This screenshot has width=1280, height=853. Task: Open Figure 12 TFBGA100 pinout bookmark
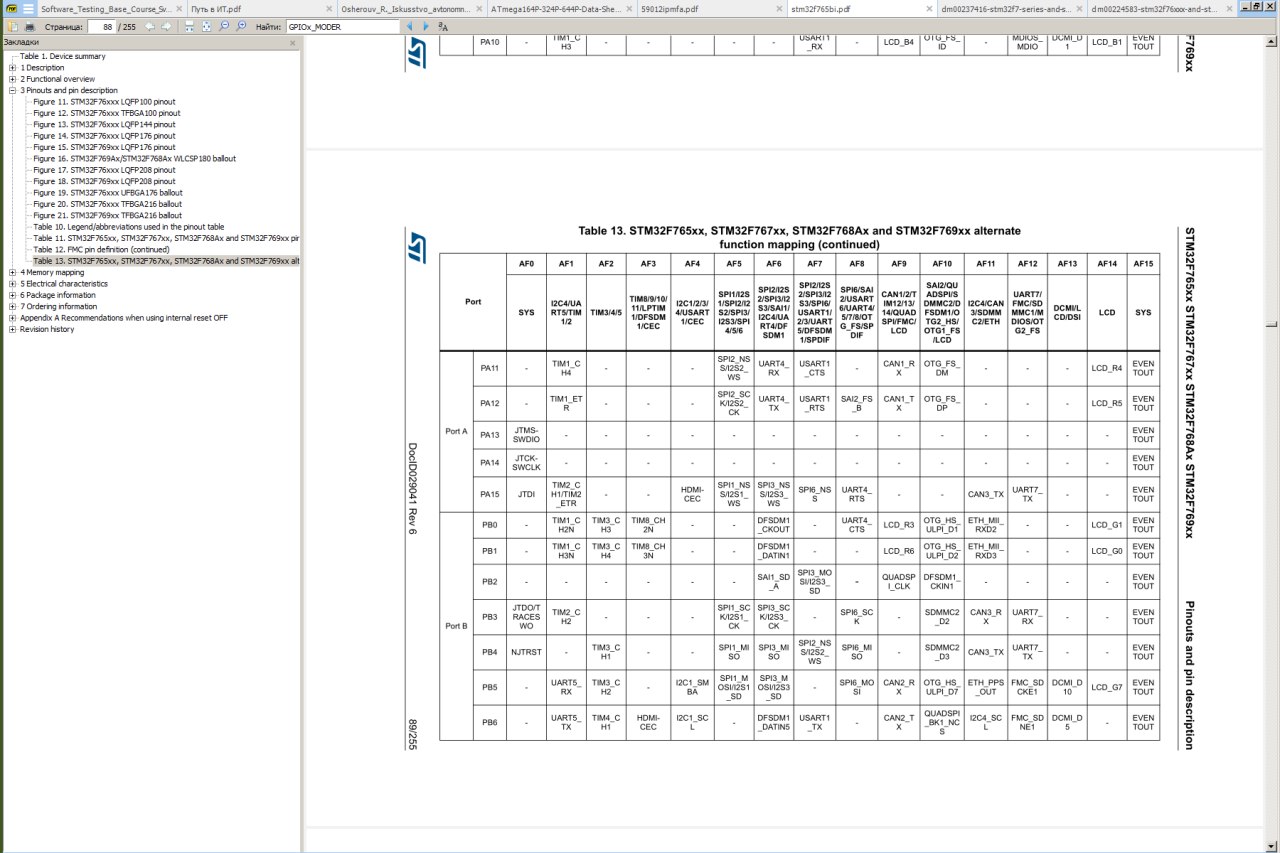click(106, 113)
